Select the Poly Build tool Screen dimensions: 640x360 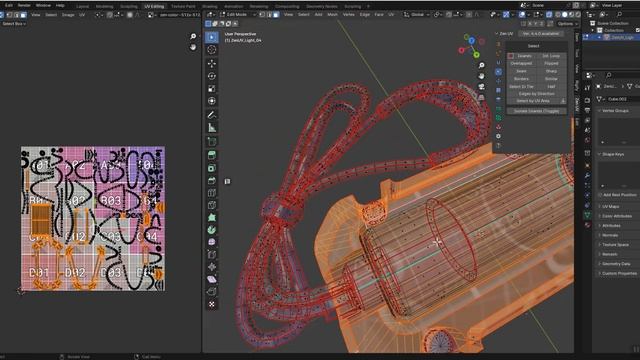[211, 218]
